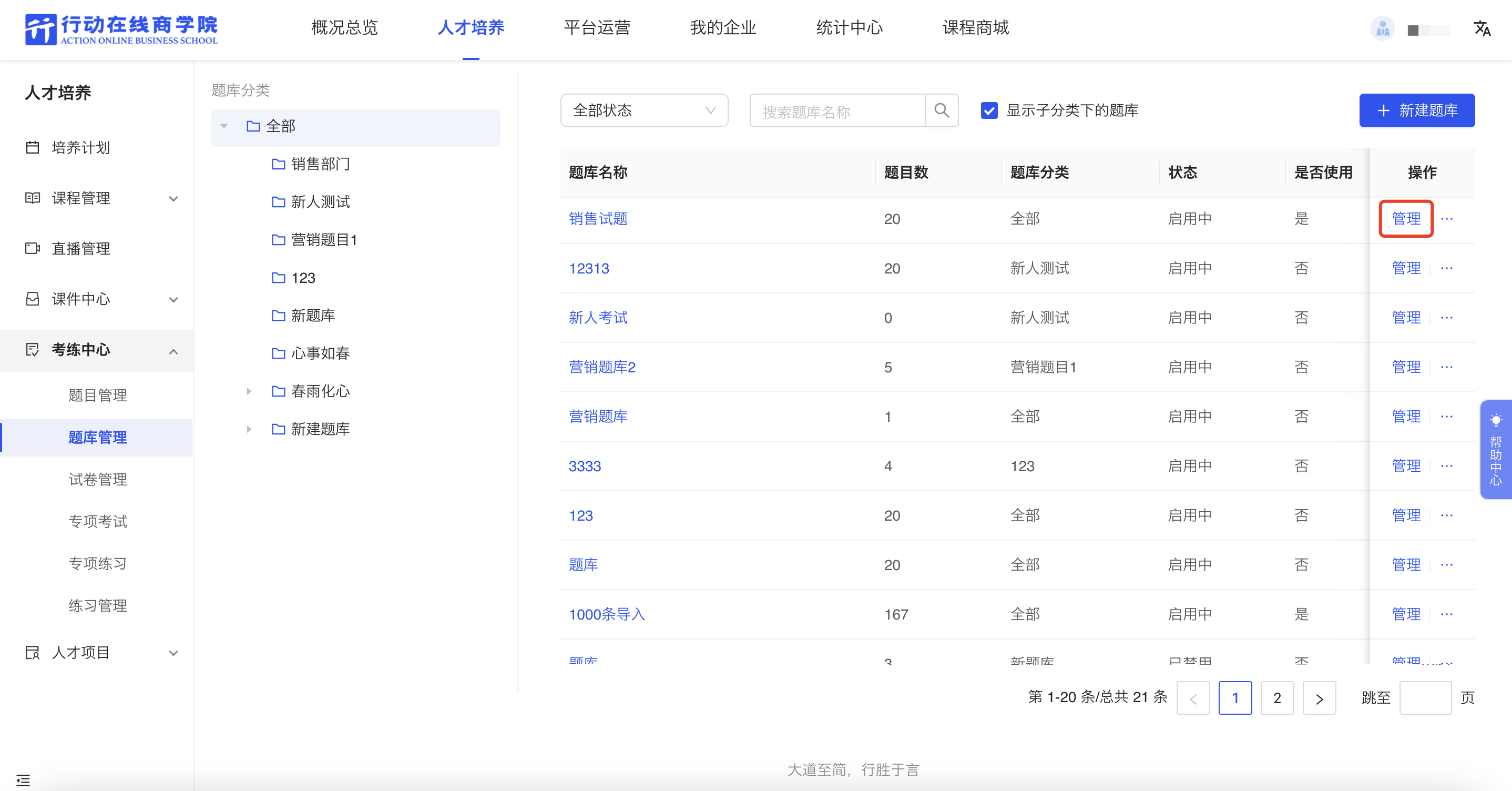The width and height of the screenshot is (1512, 791).
Task: Toggle 显示子分类下的题库 checkbox
Action: tap(989, 110)
